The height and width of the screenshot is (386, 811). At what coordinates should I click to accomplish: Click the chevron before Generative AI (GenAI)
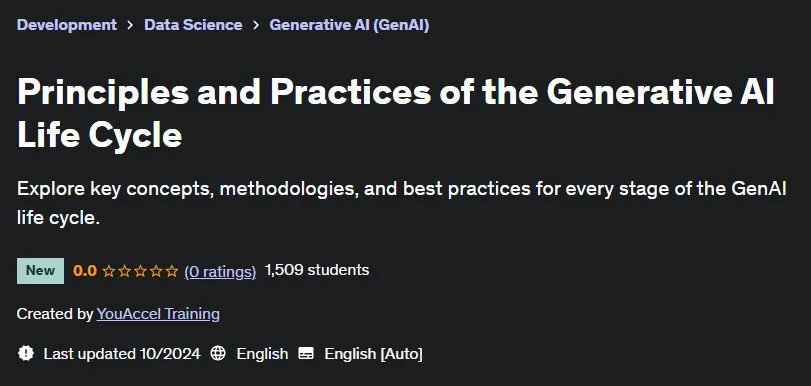[256, 25]
